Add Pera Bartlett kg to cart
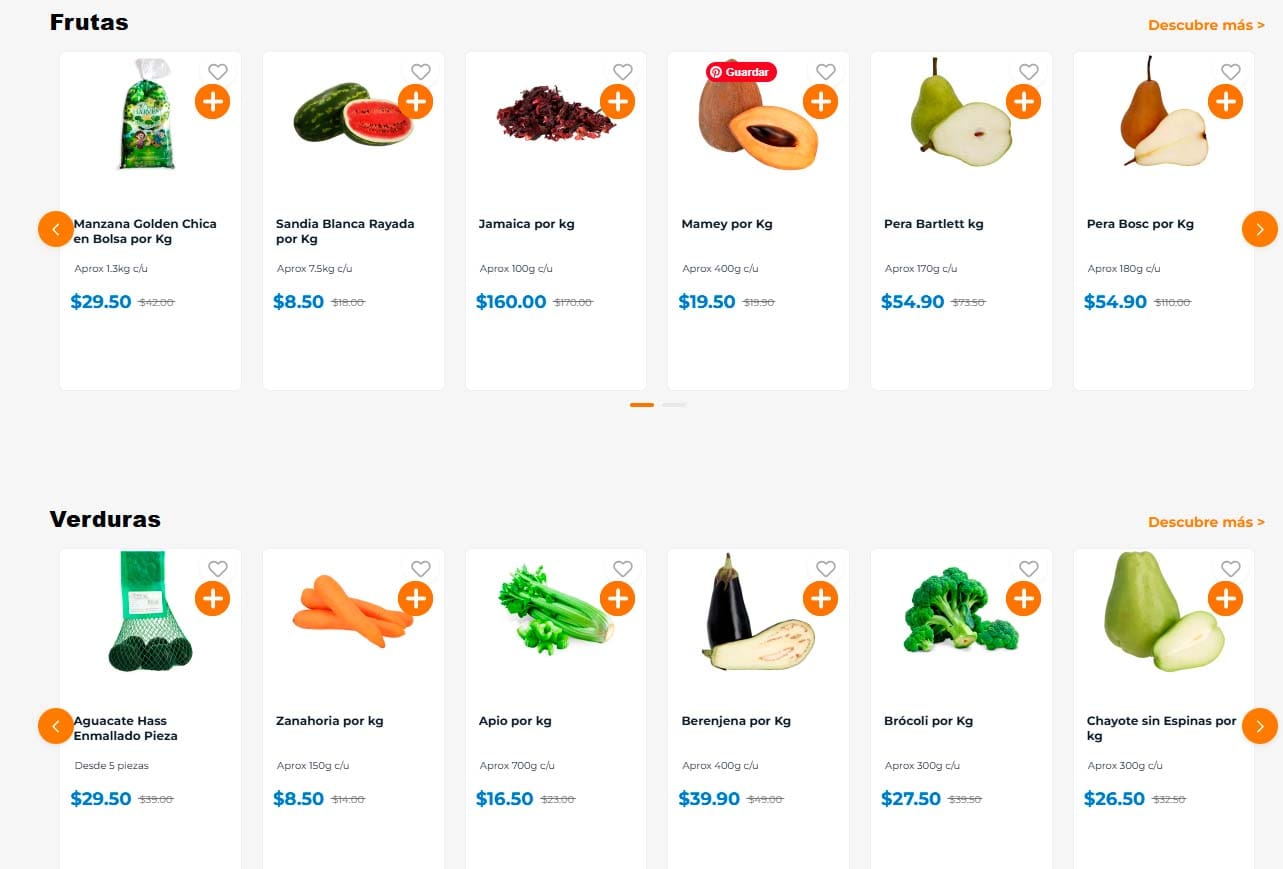The width and height of the screenshot is (1283, 869). coord(1023,101)
